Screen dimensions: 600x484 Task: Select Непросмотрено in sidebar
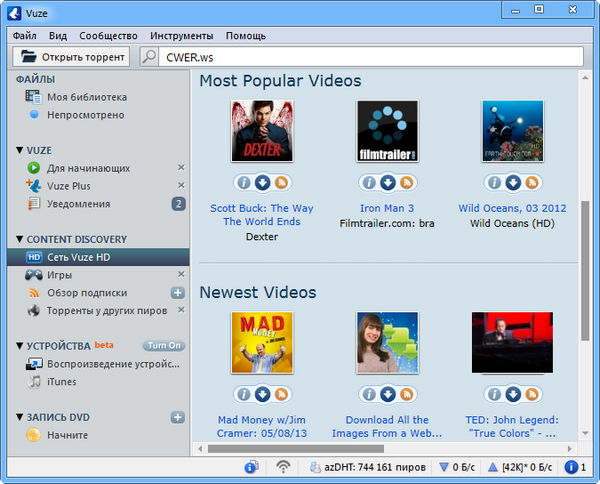(x=86, y=115)
